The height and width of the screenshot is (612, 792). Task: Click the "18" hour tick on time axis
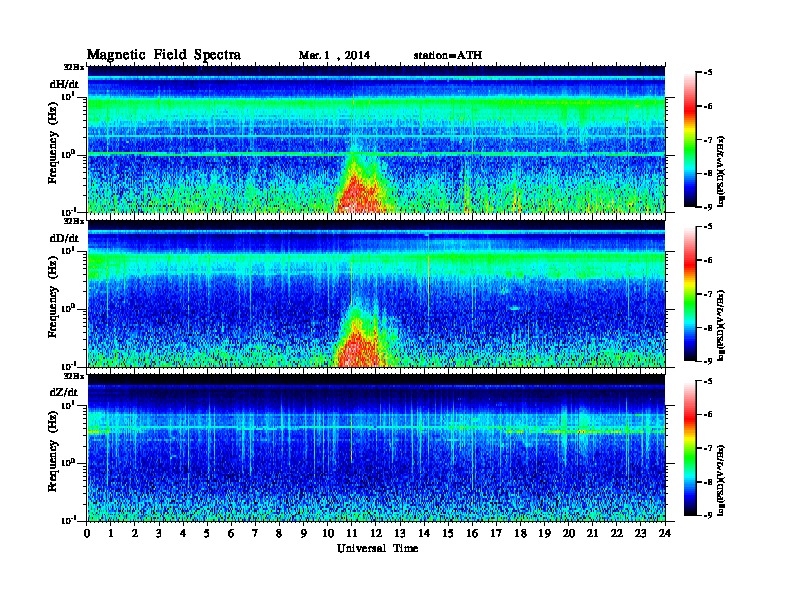[x=521, y=534]
